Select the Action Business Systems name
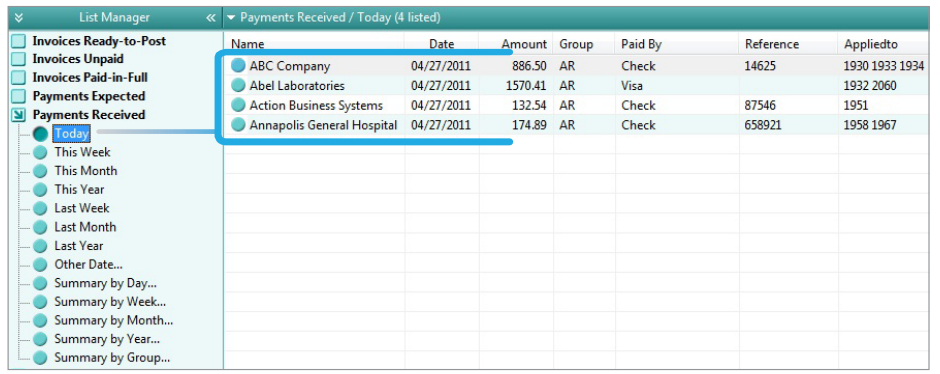Image resolution: width=940 pixels, height=374 pixels. point(316,105)
